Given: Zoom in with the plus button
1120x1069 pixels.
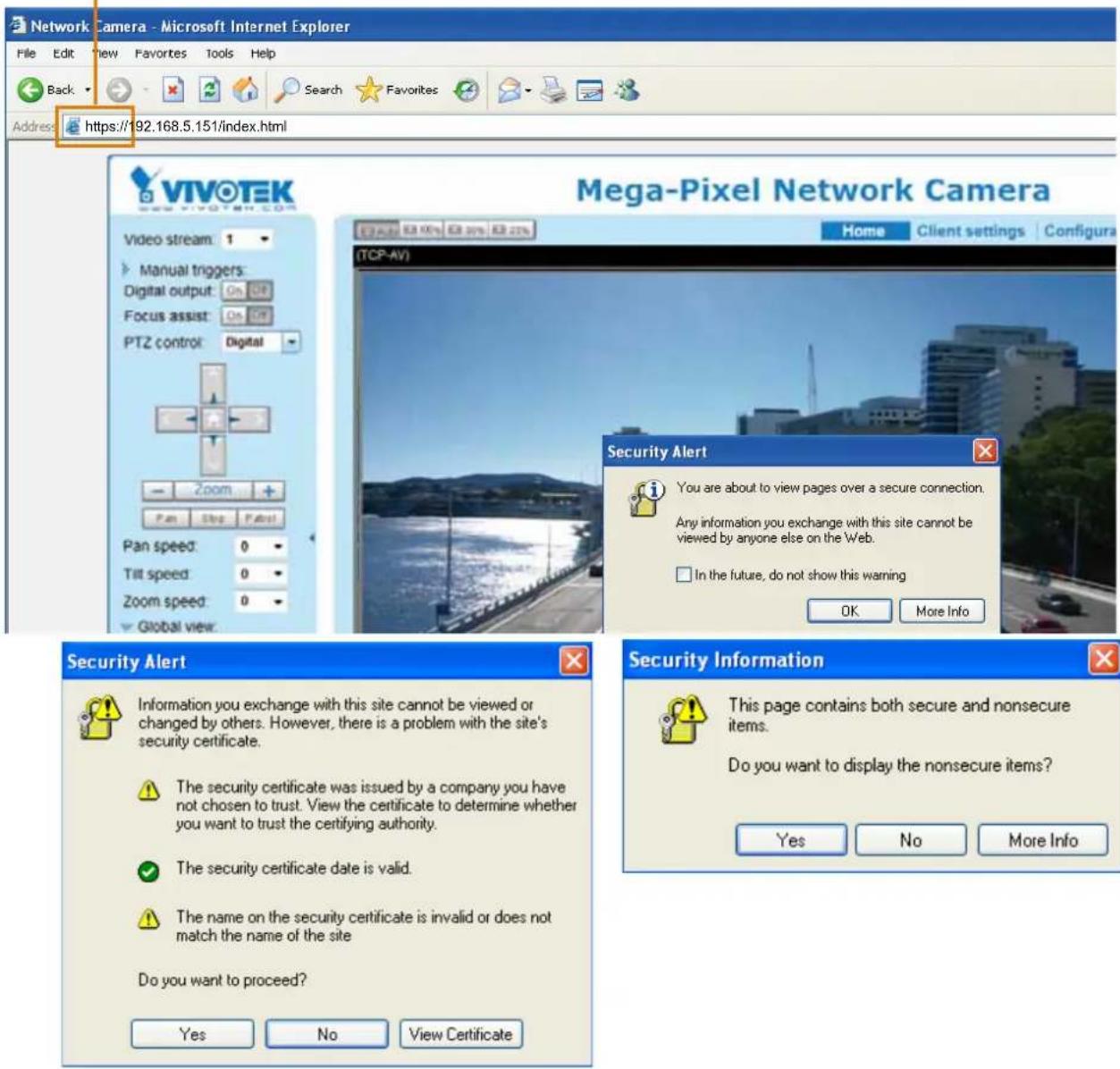Looking at the screenshot, I should coord(268,491).
